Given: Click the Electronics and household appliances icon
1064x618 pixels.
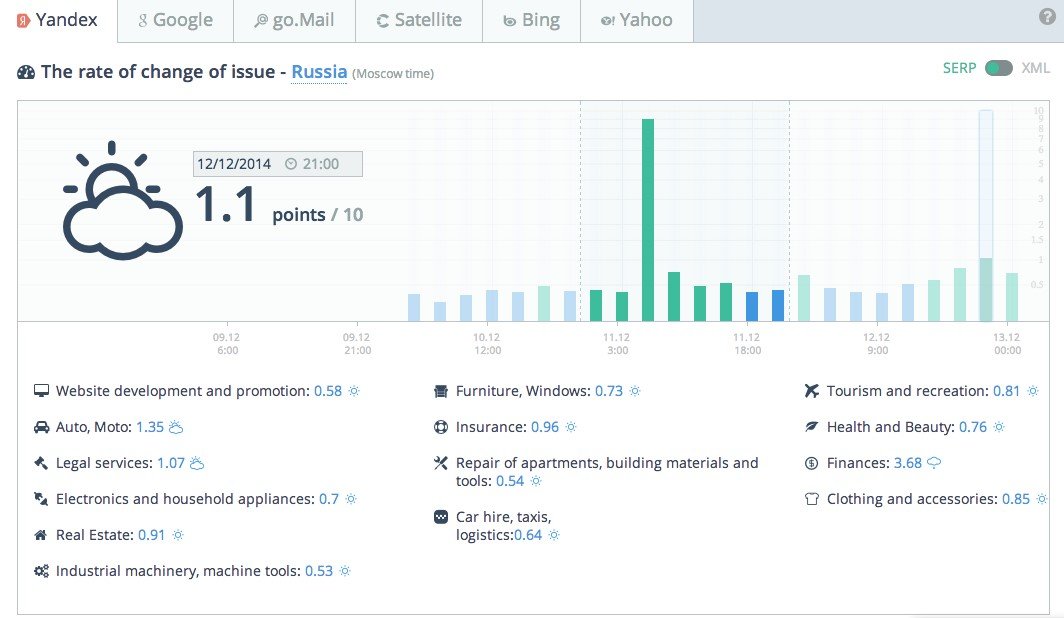Looking at the screenshot, I should [41, 499].
